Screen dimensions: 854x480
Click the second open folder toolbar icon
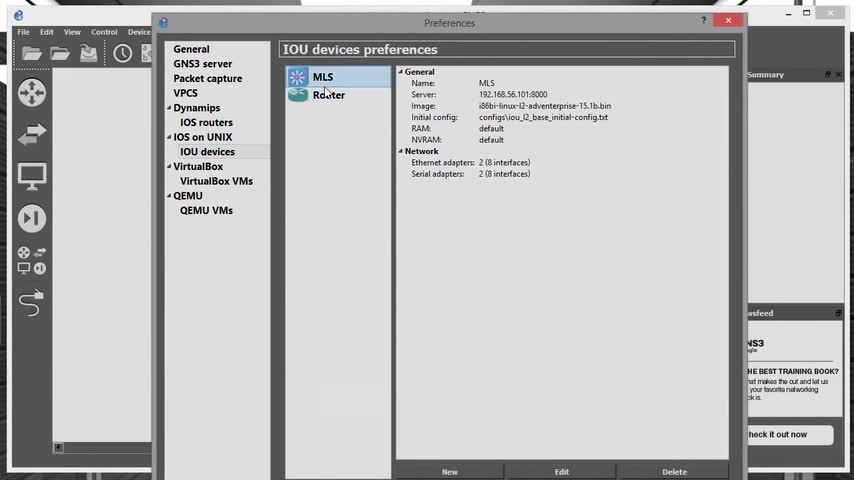[x=60, y=53]
